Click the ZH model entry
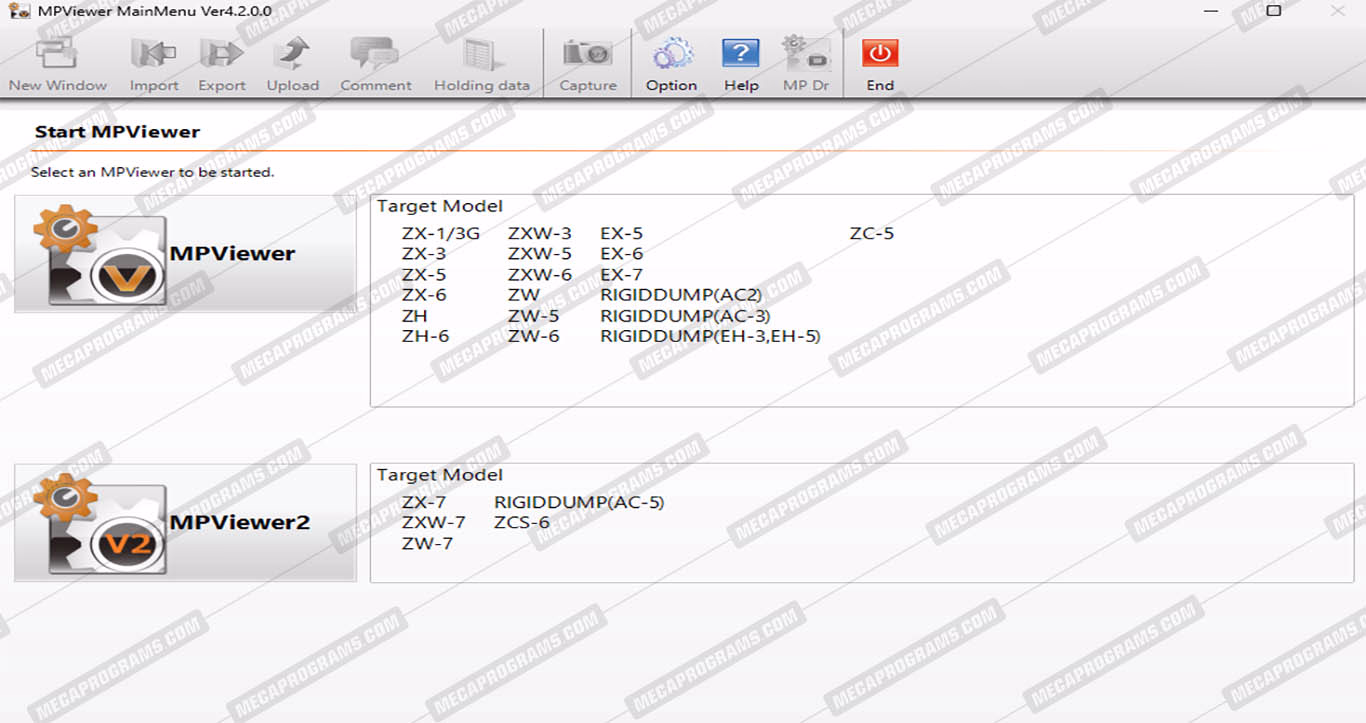The image size is (1366, 723). coord(415,316)
